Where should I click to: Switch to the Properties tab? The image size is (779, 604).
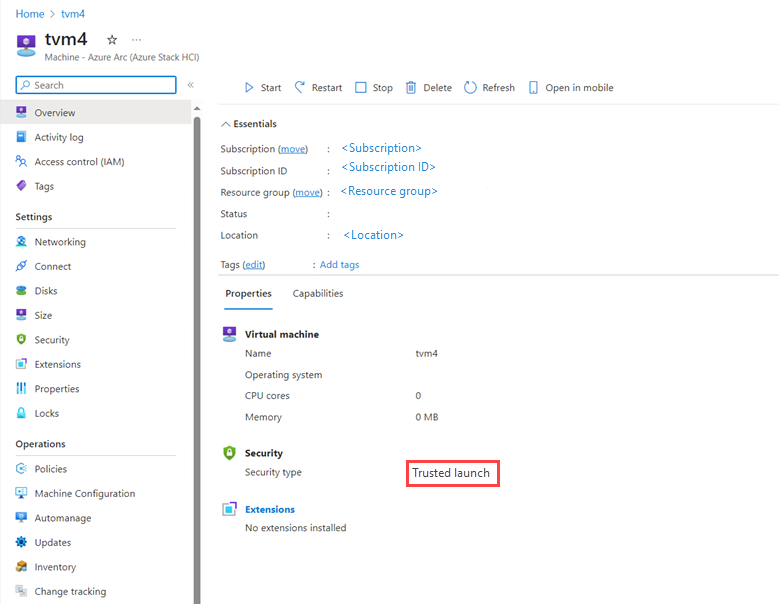[248, 294]
